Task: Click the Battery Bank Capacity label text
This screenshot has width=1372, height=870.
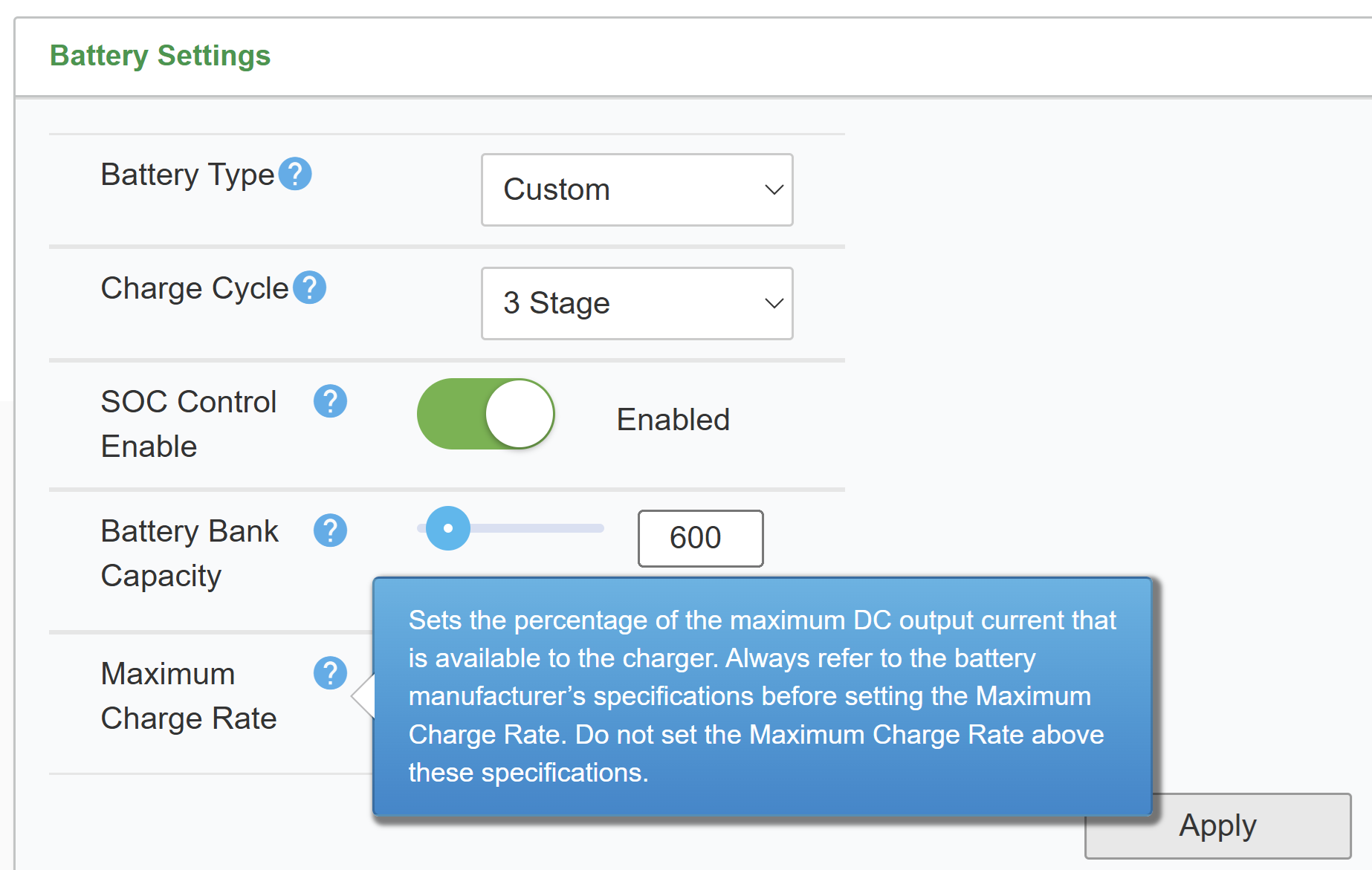Action: 190,553
